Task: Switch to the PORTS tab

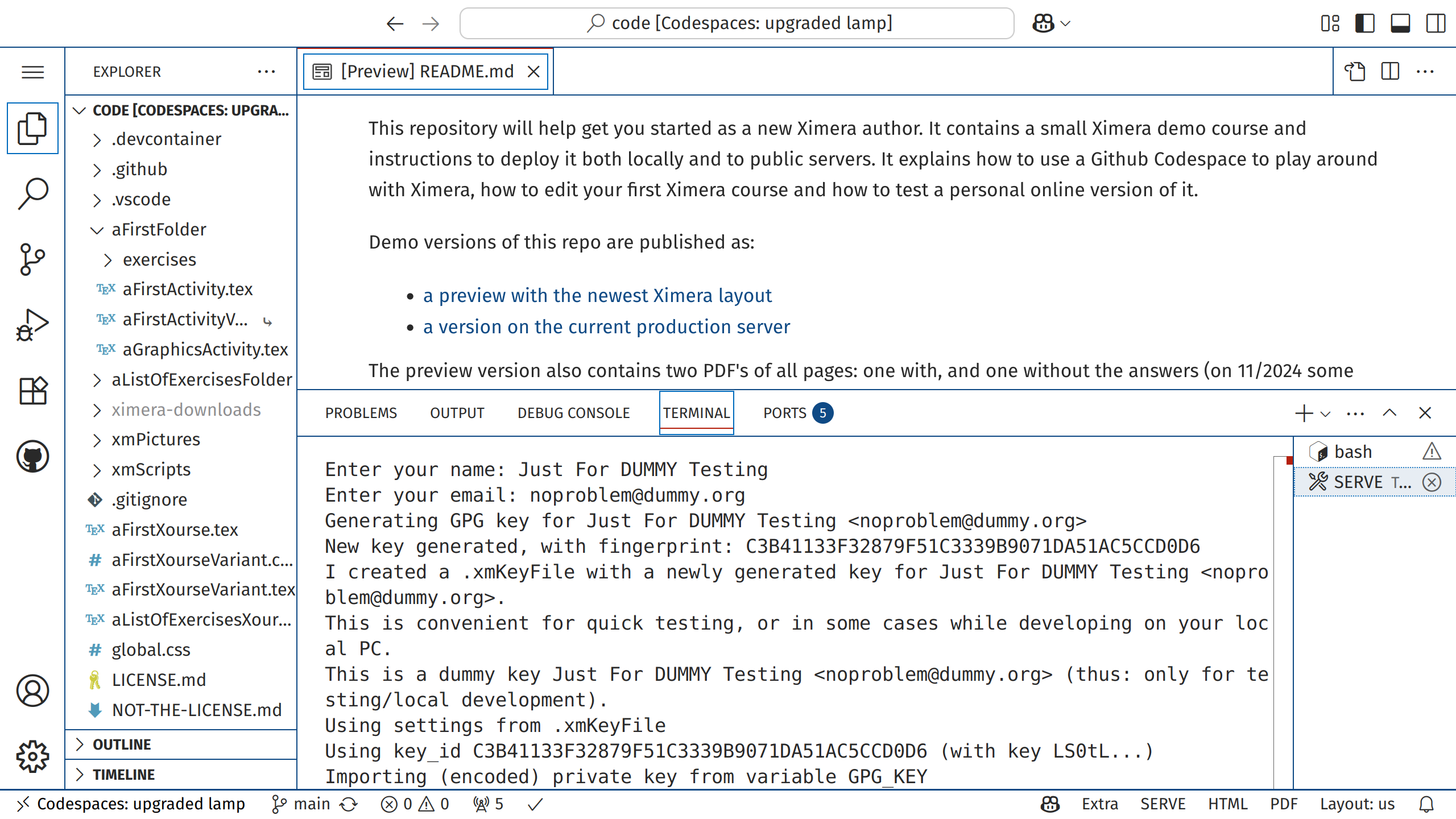Action: pos(785,413)
